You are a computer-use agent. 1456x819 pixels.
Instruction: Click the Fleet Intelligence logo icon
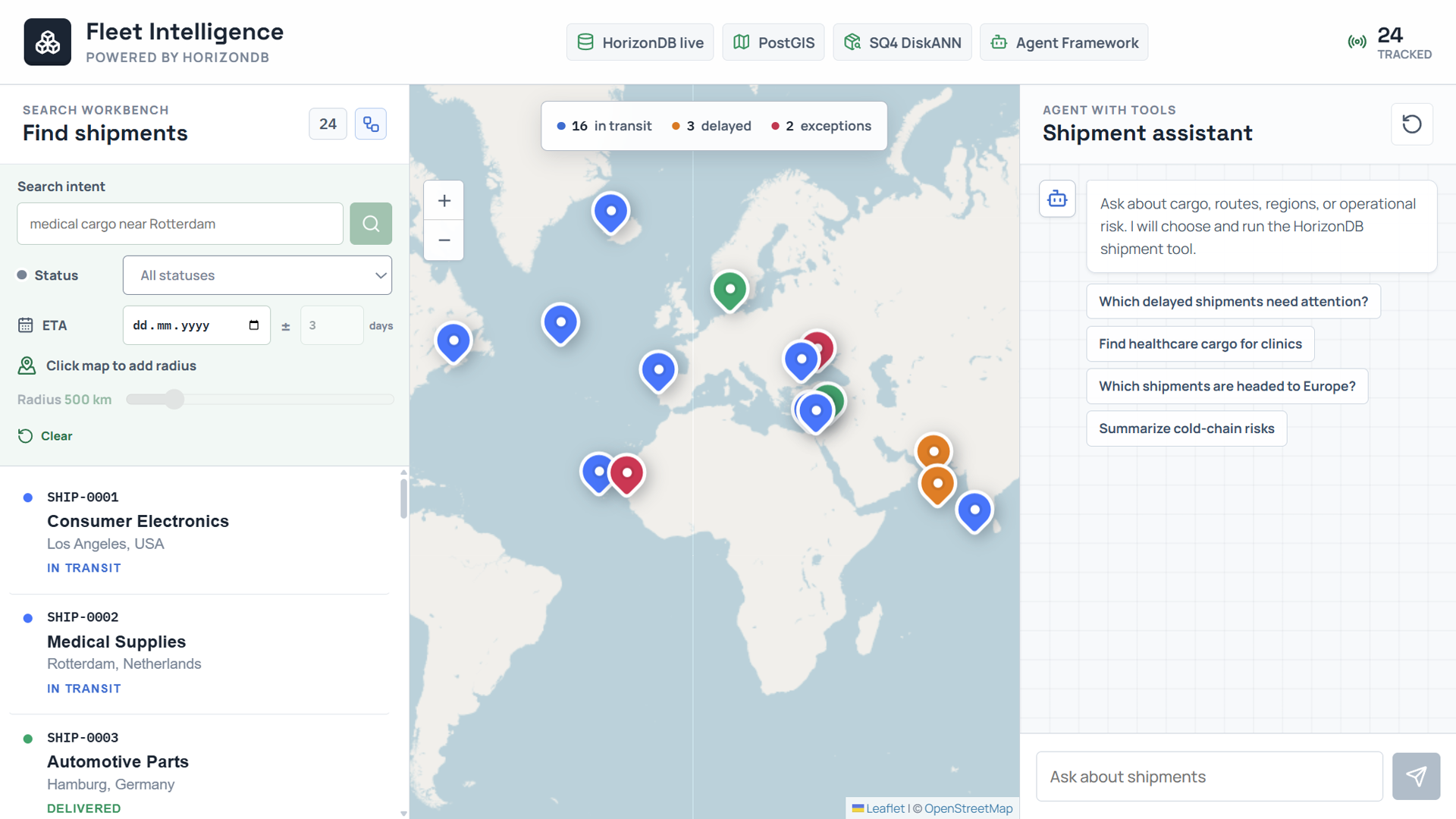pyautogui.click(x=47, y=42)
